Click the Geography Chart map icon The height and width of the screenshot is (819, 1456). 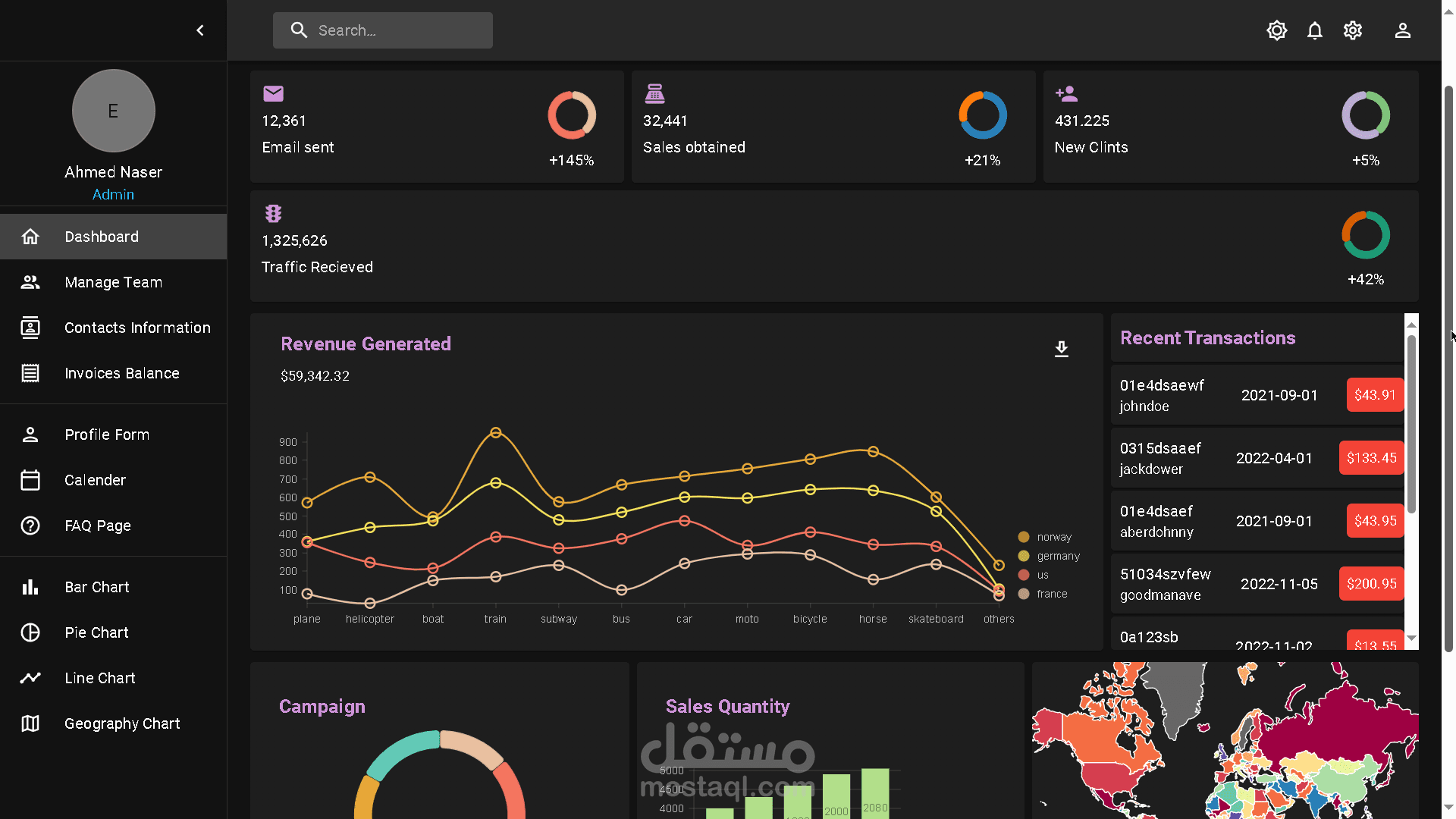(x=30, y=723)
